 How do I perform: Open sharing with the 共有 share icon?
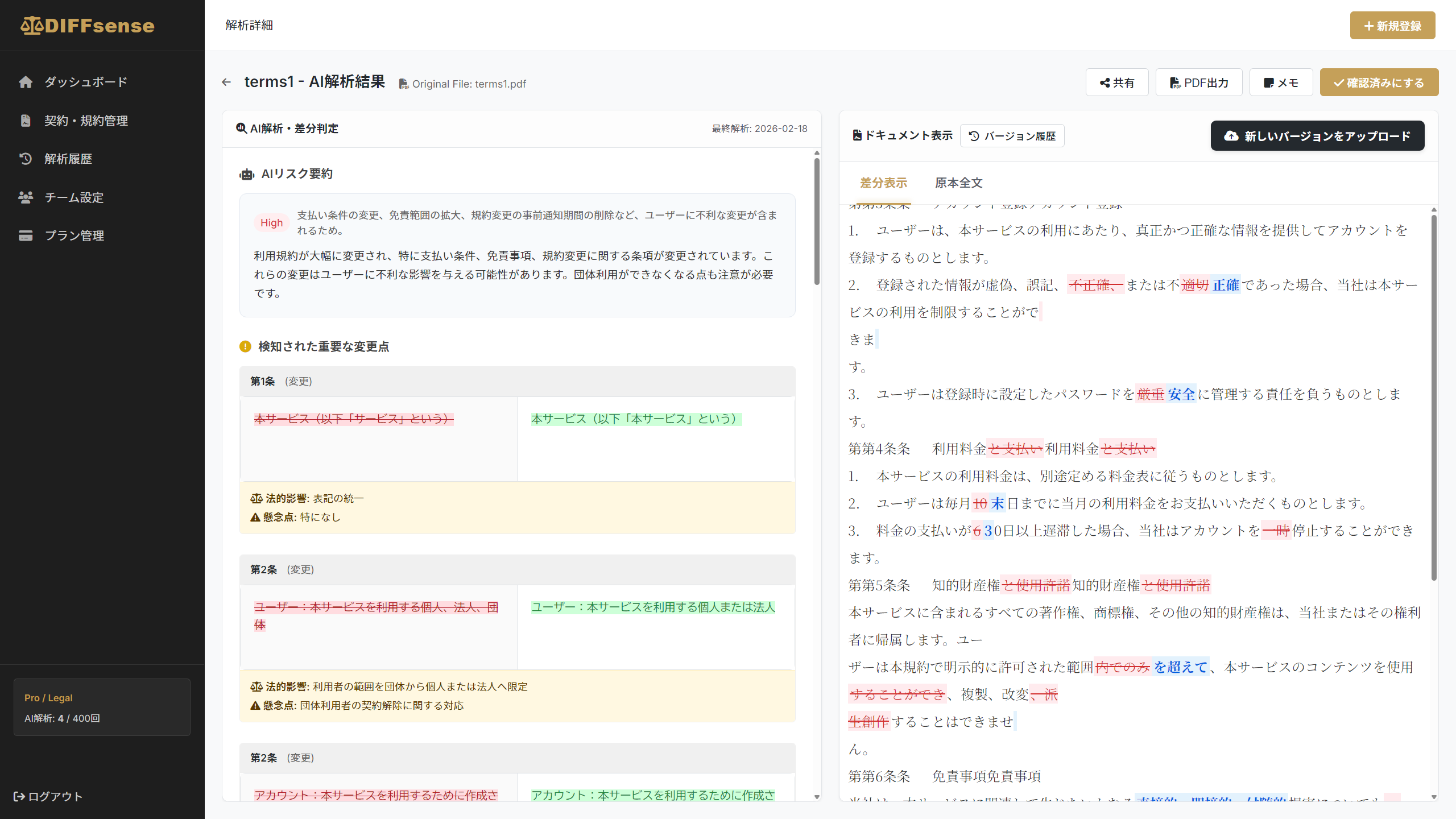click(1105, 82)
